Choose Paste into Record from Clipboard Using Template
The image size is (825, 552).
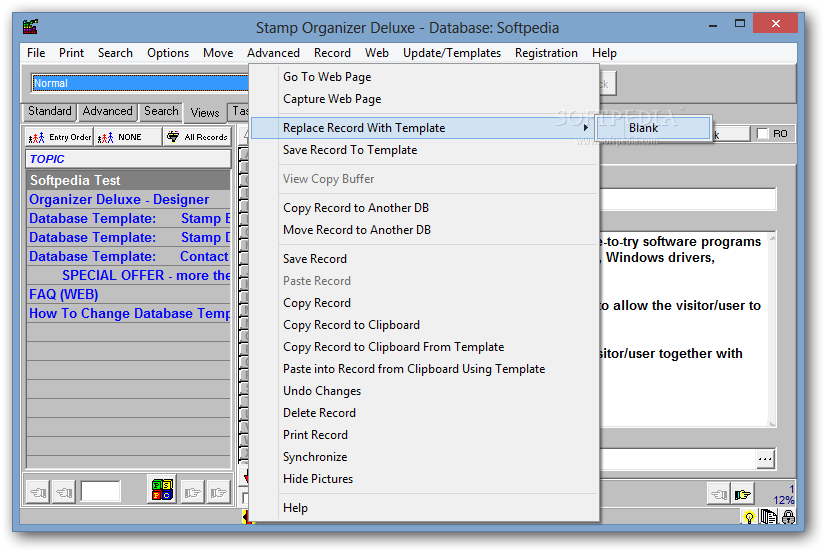(425, 369)
